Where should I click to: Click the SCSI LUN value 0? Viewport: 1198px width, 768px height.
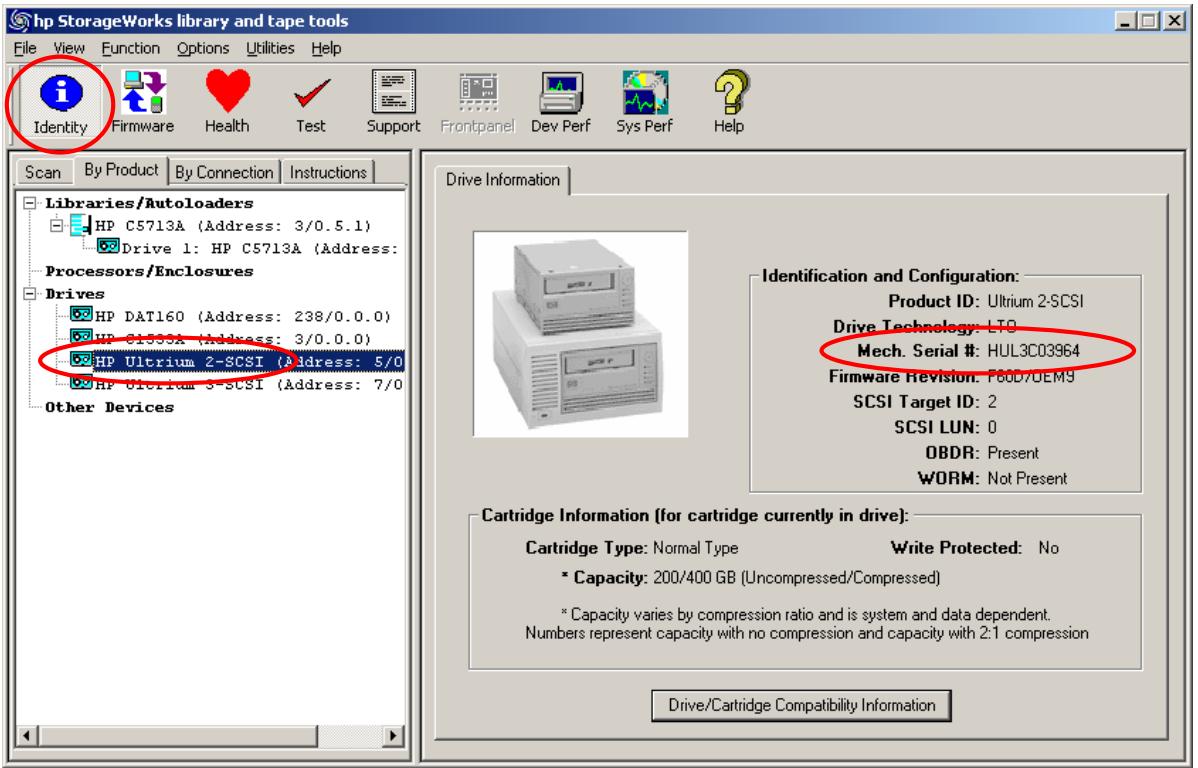click(x=992, y=427)
